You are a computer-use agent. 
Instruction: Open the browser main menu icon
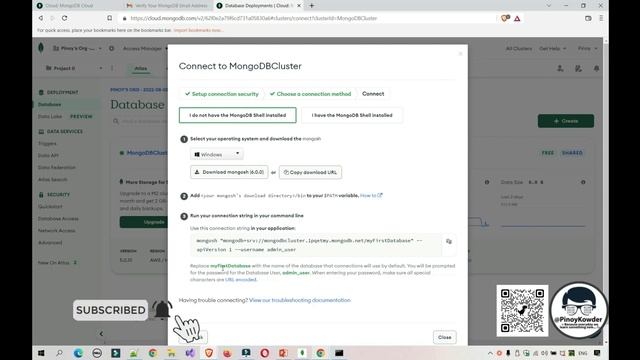click(x=601, y=18)
